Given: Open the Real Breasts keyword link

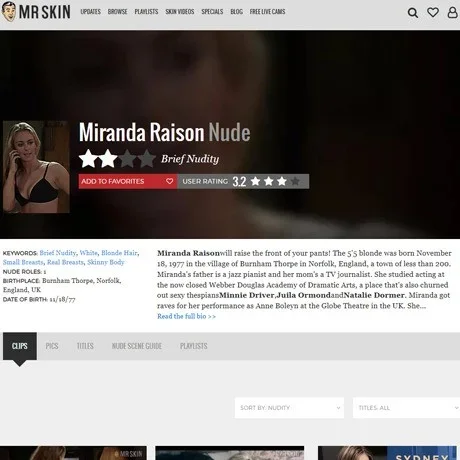Looking at the screenshot, I should (65, 262).
